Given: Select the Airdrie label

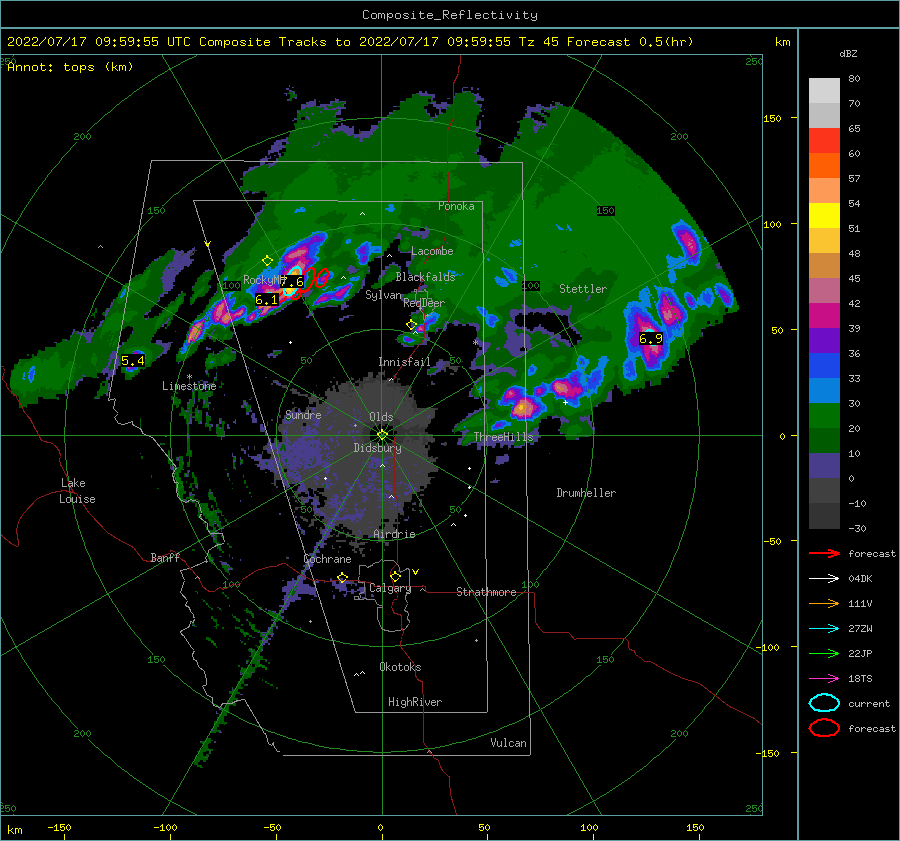Looking at the screenshot, I should click(394, 534).
